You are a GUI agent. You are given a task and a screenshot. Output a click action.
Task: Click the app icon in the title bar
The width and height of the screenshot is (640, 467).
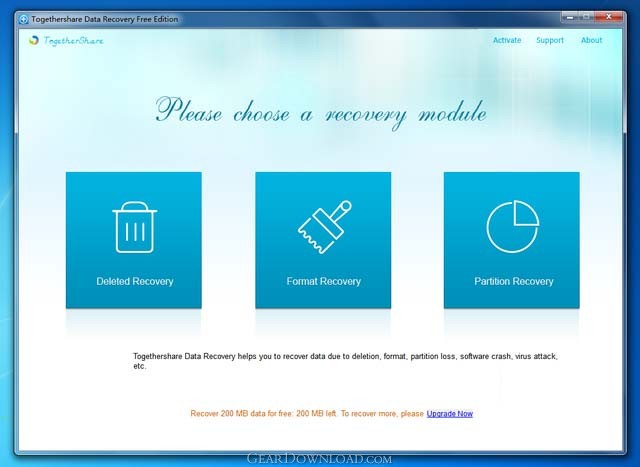click(24, 19)
